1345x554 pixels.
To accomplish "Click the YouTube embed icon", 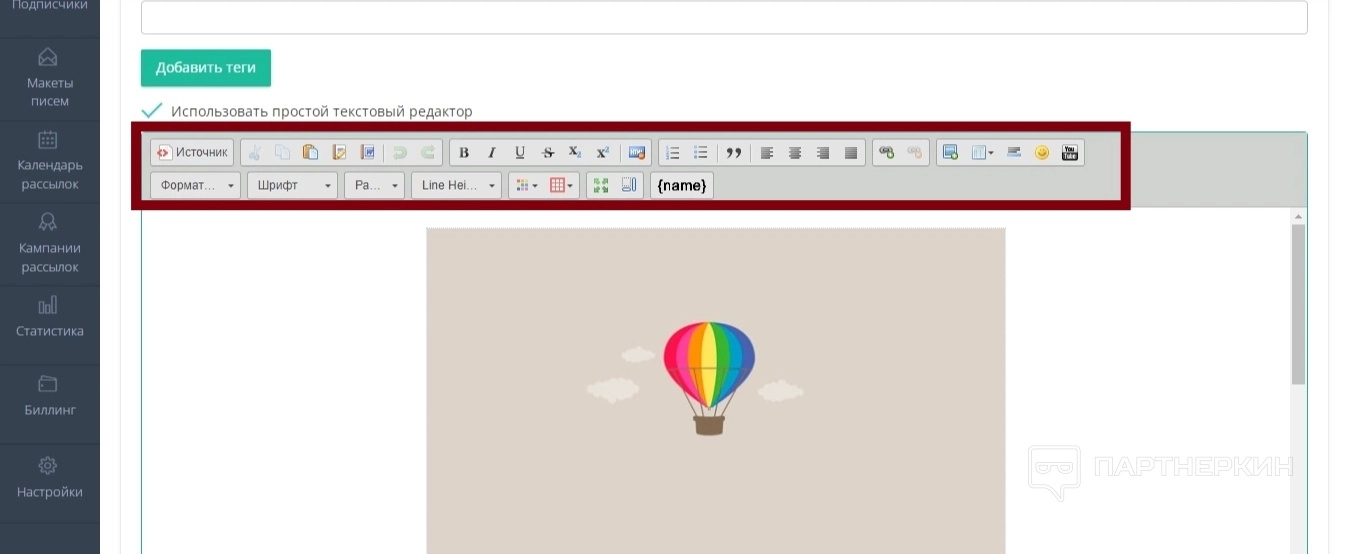I will [1070, 153].
